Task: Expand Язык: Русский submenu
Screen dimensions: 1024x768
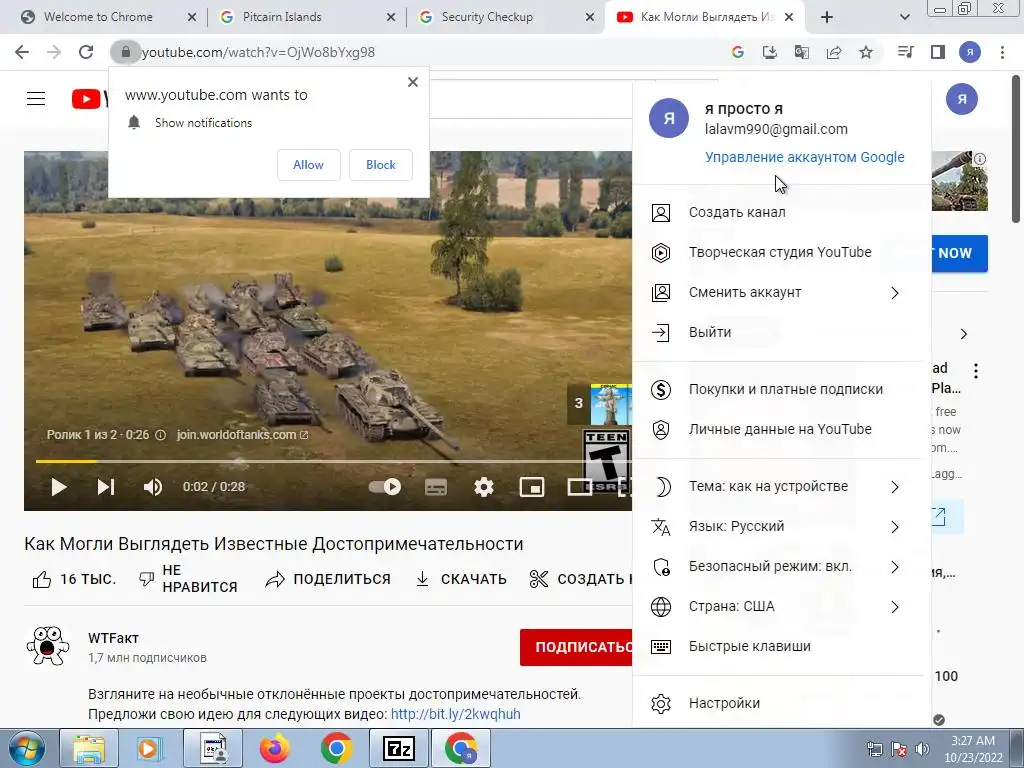Action: tap(782, 526)
